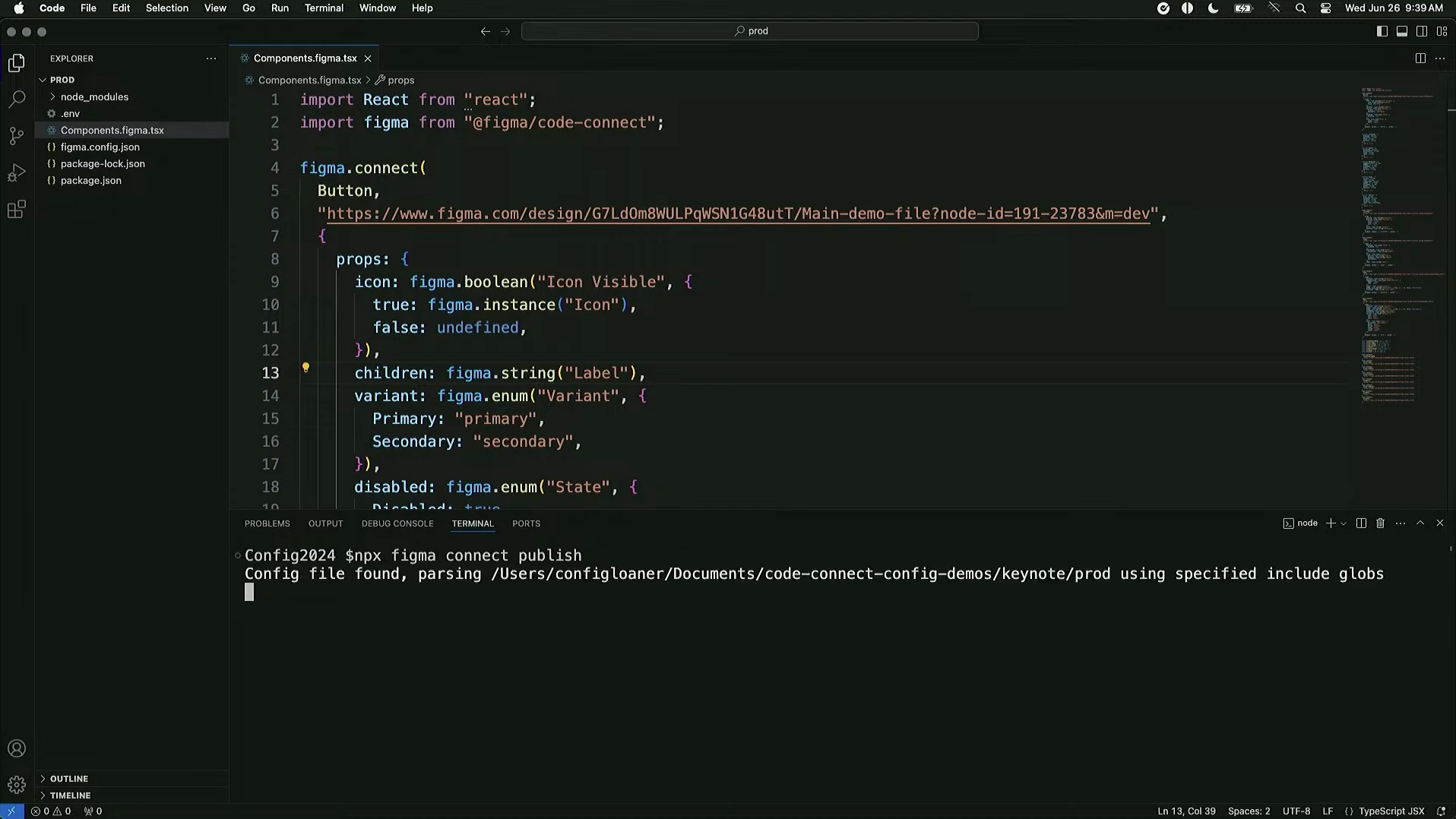Open the Extensions view
The image size is (1456, 819).
17,210
